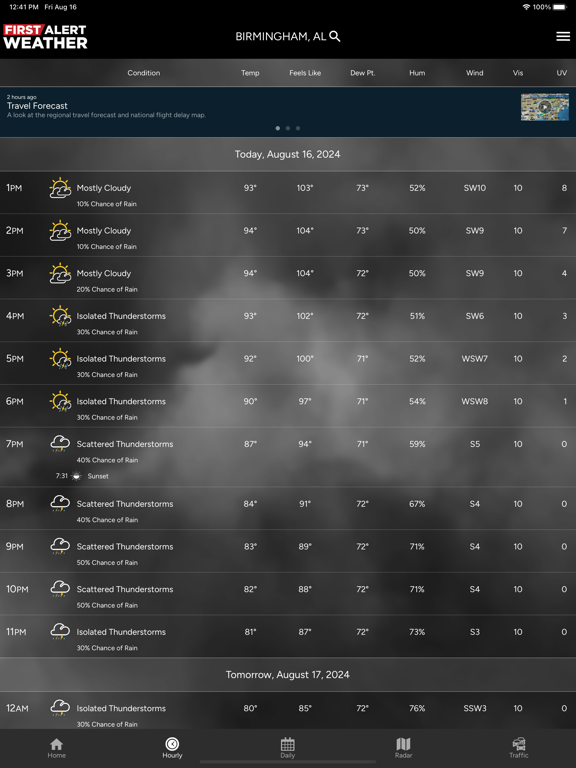The height and width of the screenshot is (768, 576).
Task: Tap the 10PM scattered thunderstorms icon
Action: point(60,589)
